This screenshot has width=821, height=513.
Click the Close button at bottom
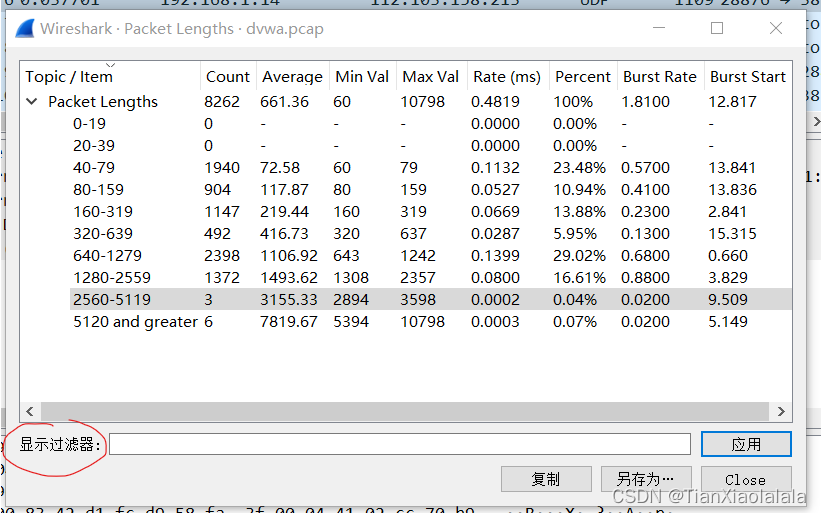(x=746, y=479)
